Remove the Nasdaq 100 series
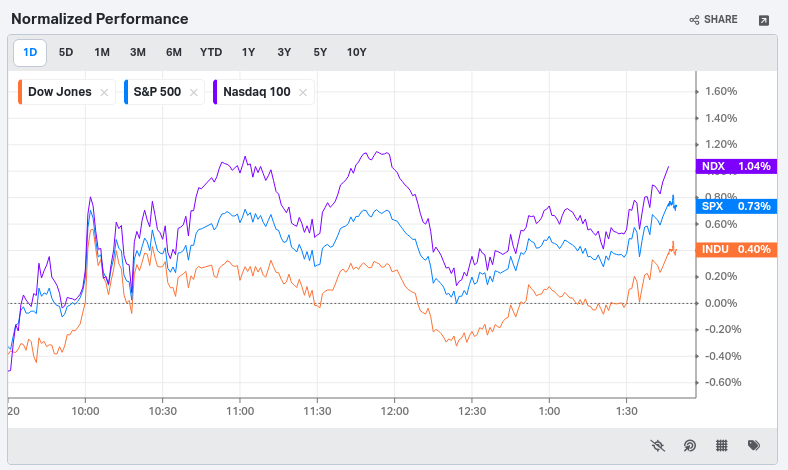 coord(303,92)
